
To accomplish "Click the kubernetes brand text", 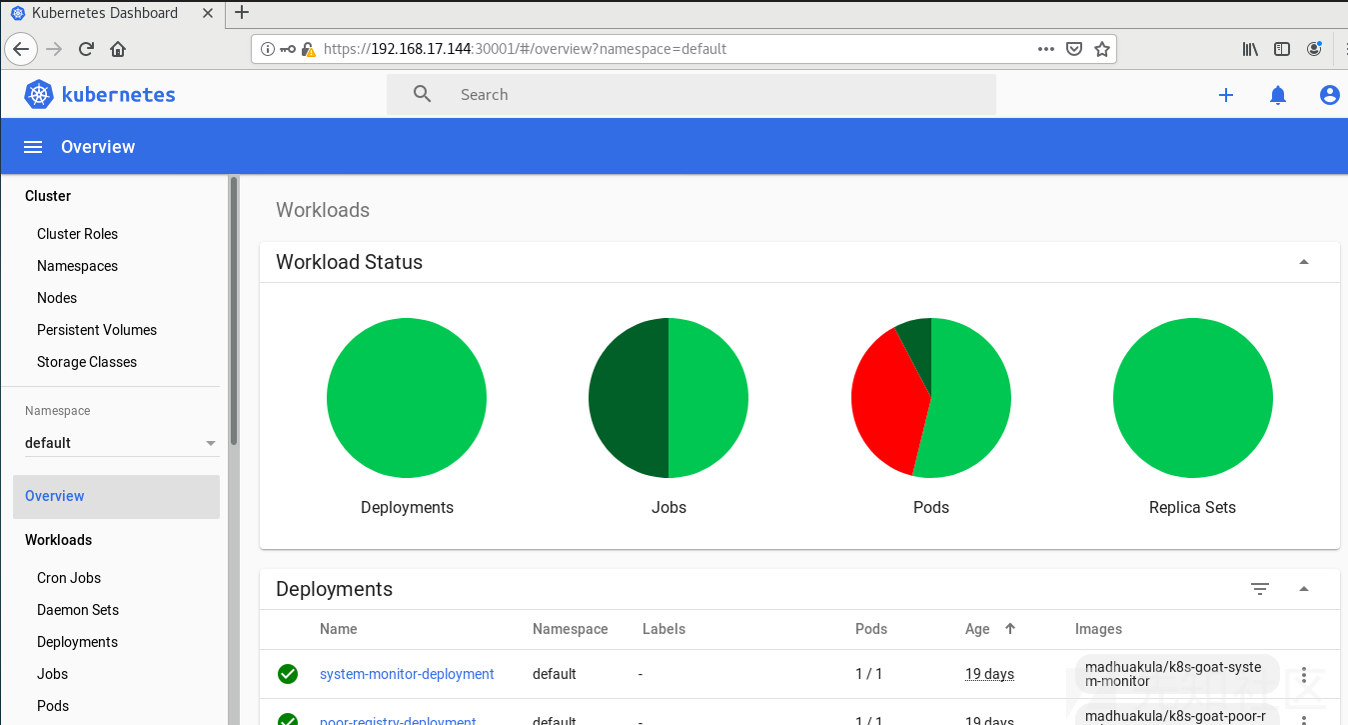I will 118,95.
